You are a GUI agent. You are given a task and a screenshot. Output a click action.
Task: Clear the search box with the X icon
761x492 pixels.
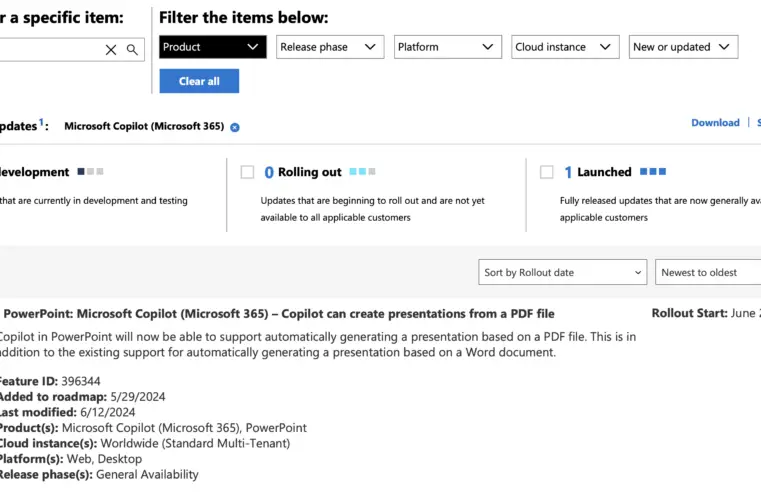point(111,49)
